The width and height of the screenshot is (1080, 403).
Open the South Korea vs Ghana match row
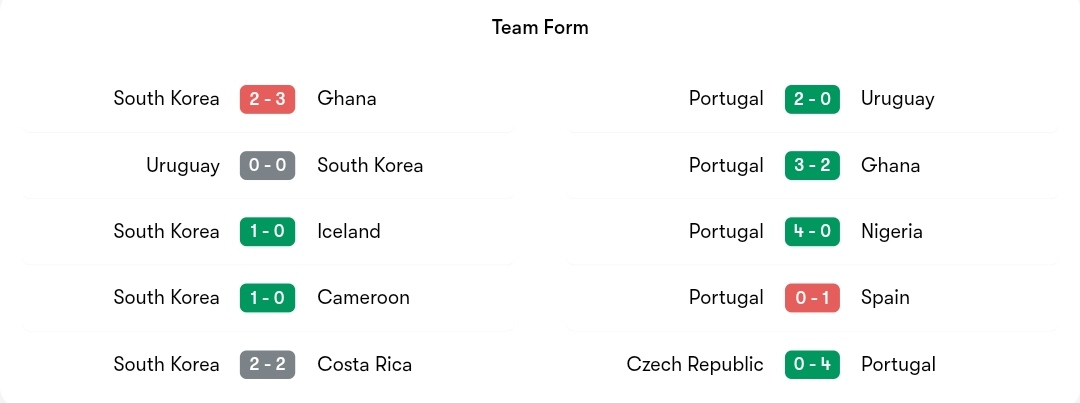click(x=269, y=99)
